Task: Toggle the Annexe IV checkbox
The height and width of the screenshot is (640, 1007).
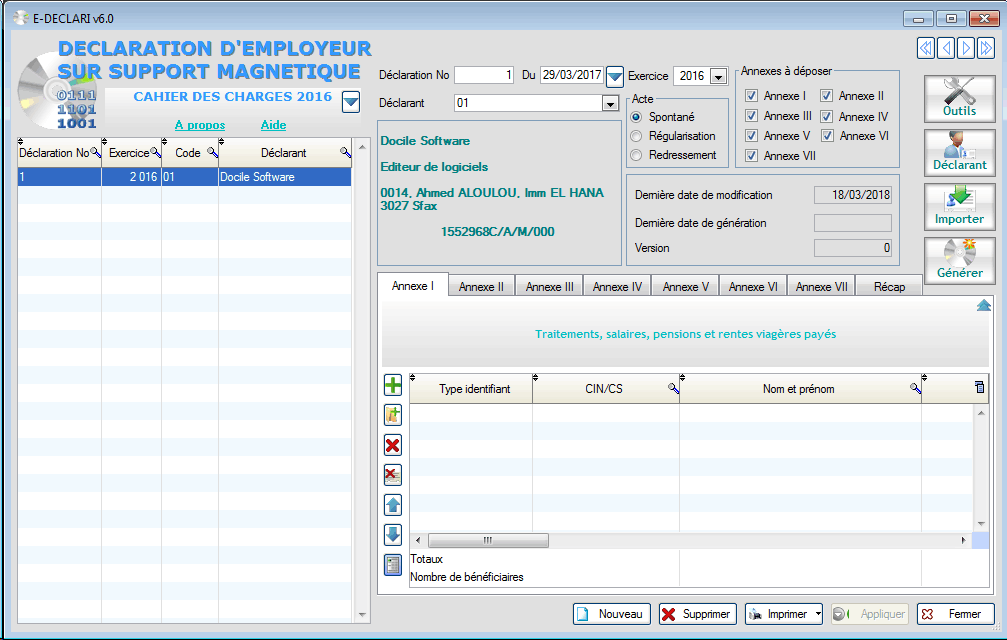Action: (827, 116)
